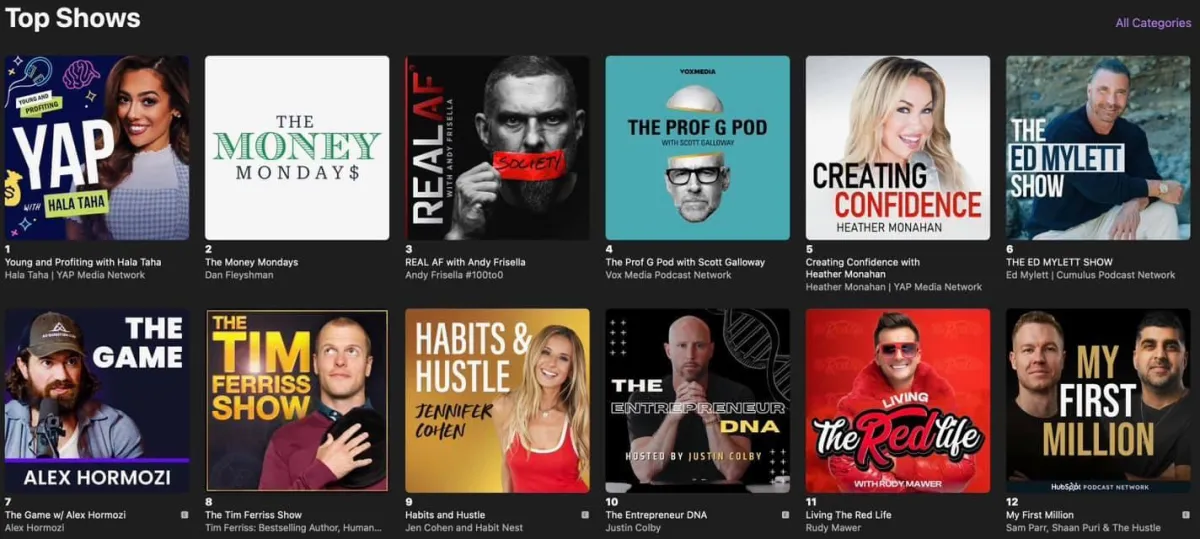
Task: Click the explicit badge beside The Game
Action: (184, 515)
